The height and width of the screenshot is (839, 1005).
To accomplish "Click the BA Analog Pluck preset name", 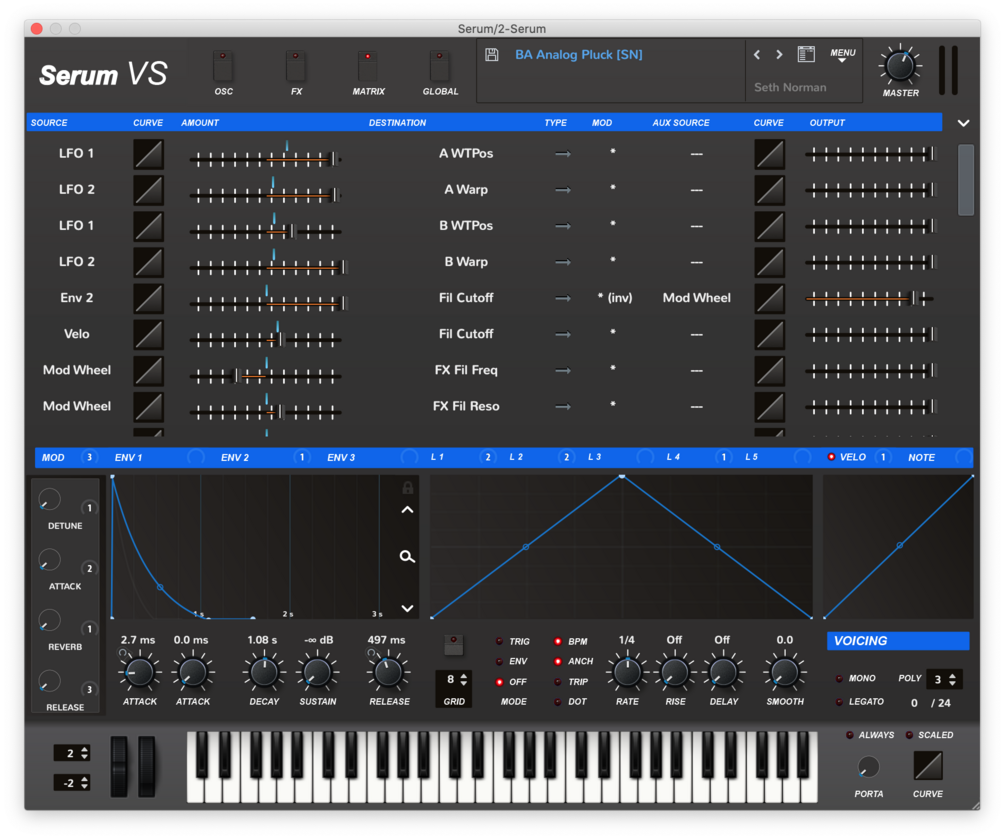I will click(579, 54).
